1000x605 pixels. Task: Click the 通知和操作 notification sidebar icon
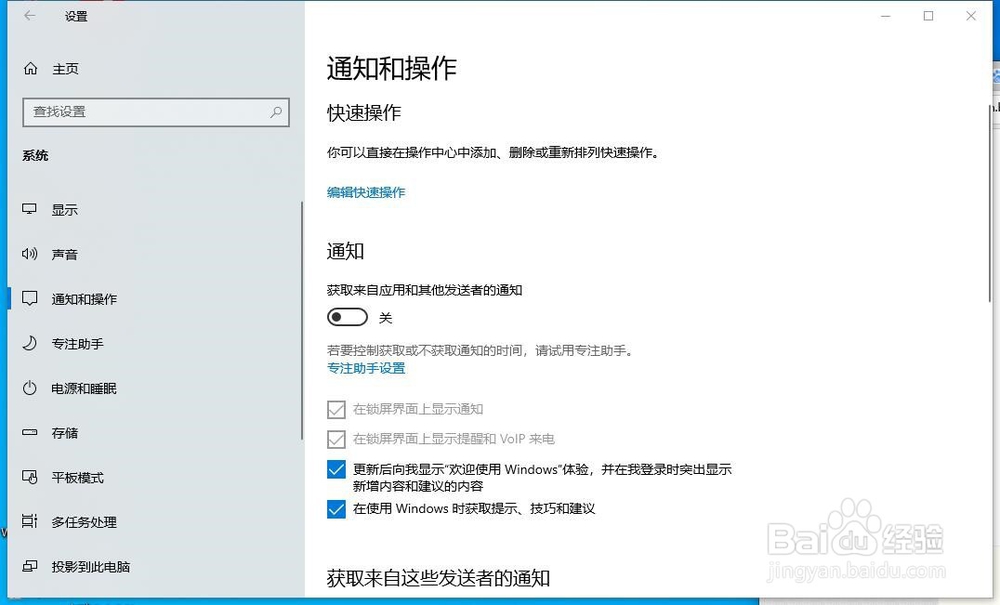pyautogui.click(x=30, y=298)
